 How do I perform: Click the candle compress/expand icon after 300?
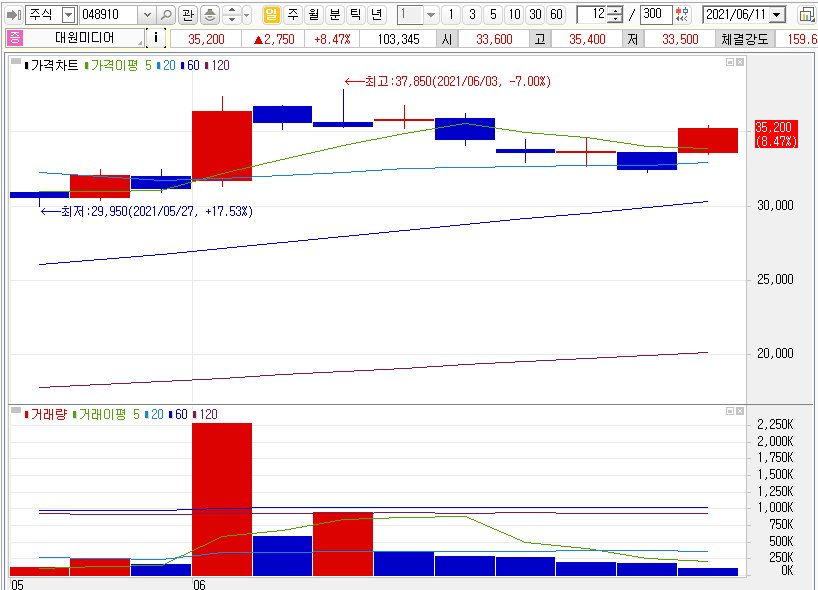coord(682,15)
